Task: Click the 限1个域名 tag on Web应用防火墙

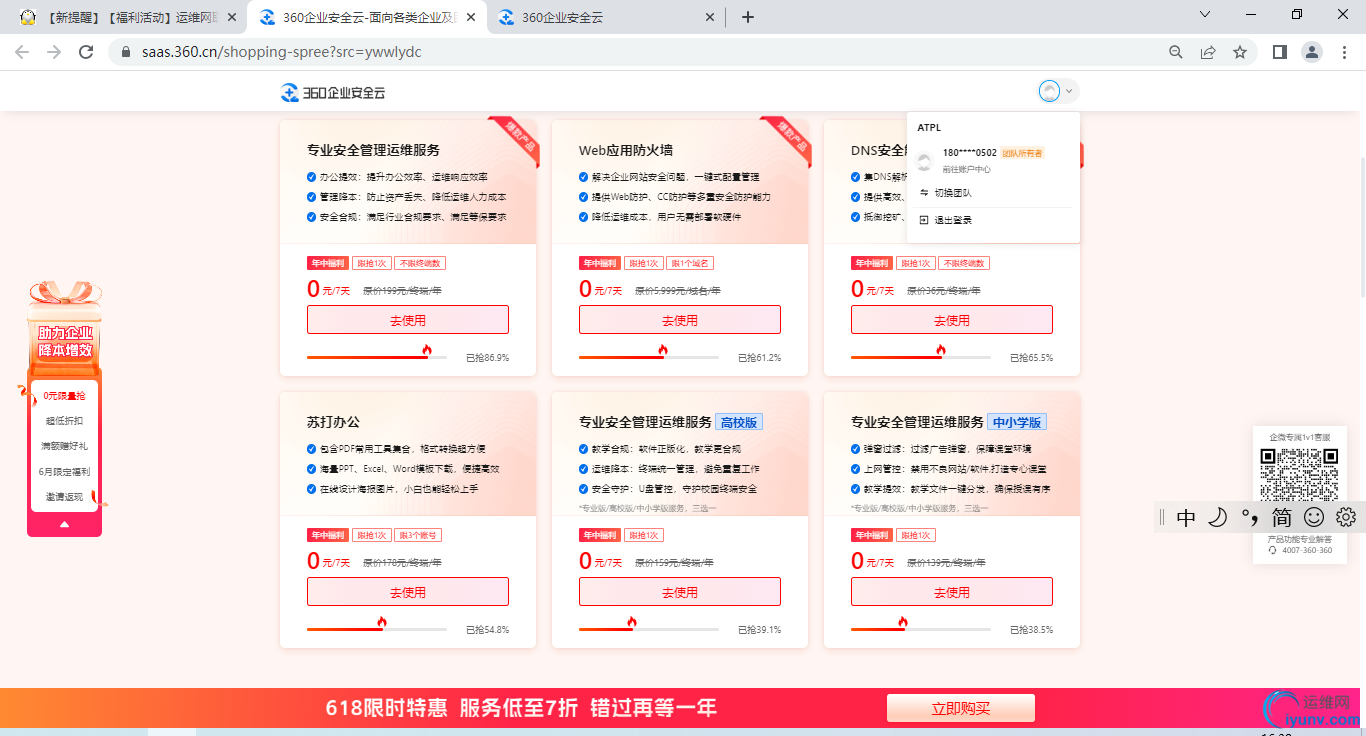Action: (690, 263)
